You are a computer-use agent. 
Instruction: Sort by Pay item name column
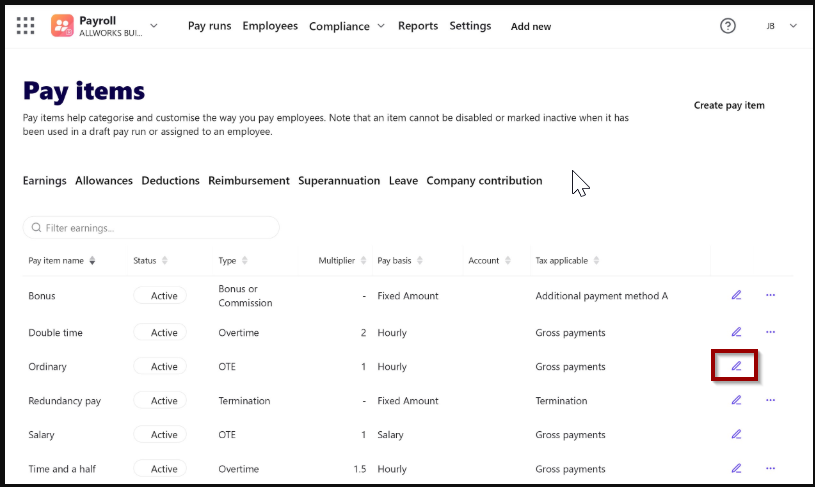pos(92,260)
